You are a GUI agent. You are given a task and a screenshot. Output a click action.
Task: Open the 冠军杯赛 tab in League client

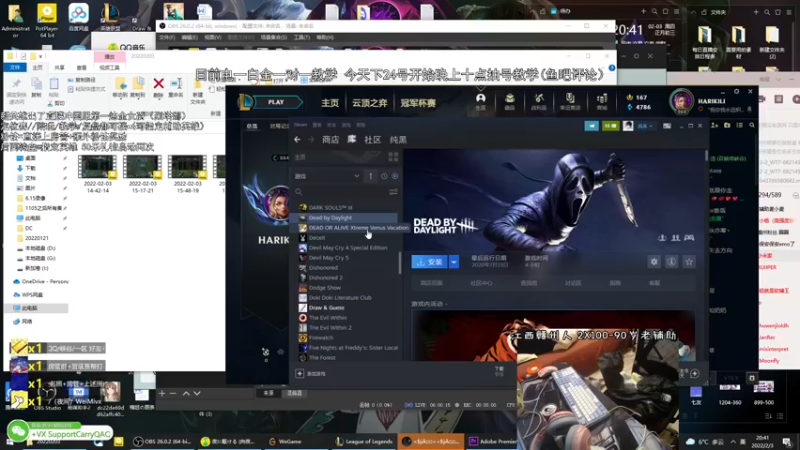click(417, 103)
